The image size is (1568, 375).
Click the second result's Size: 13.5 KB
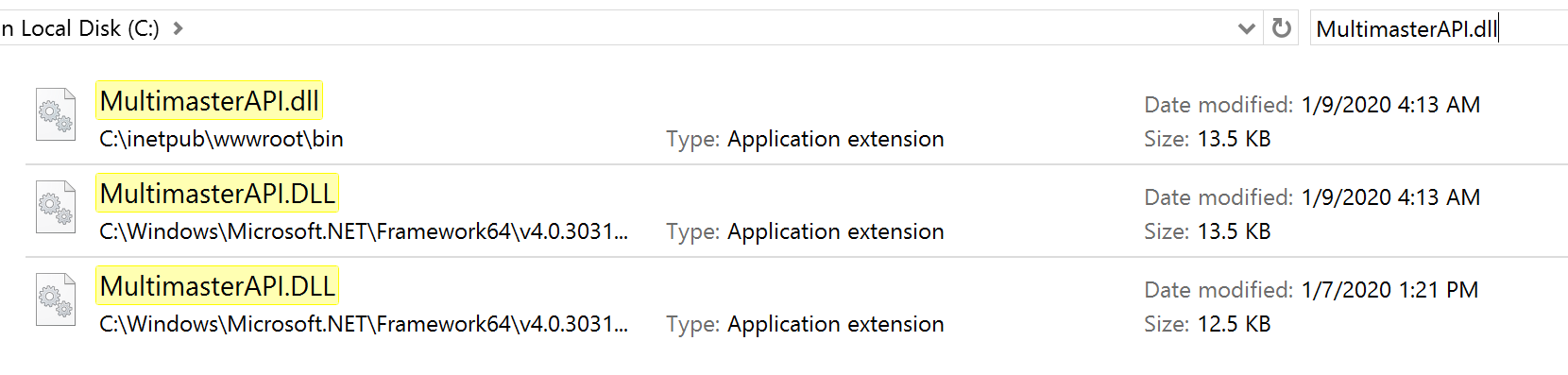point(1207,231)
